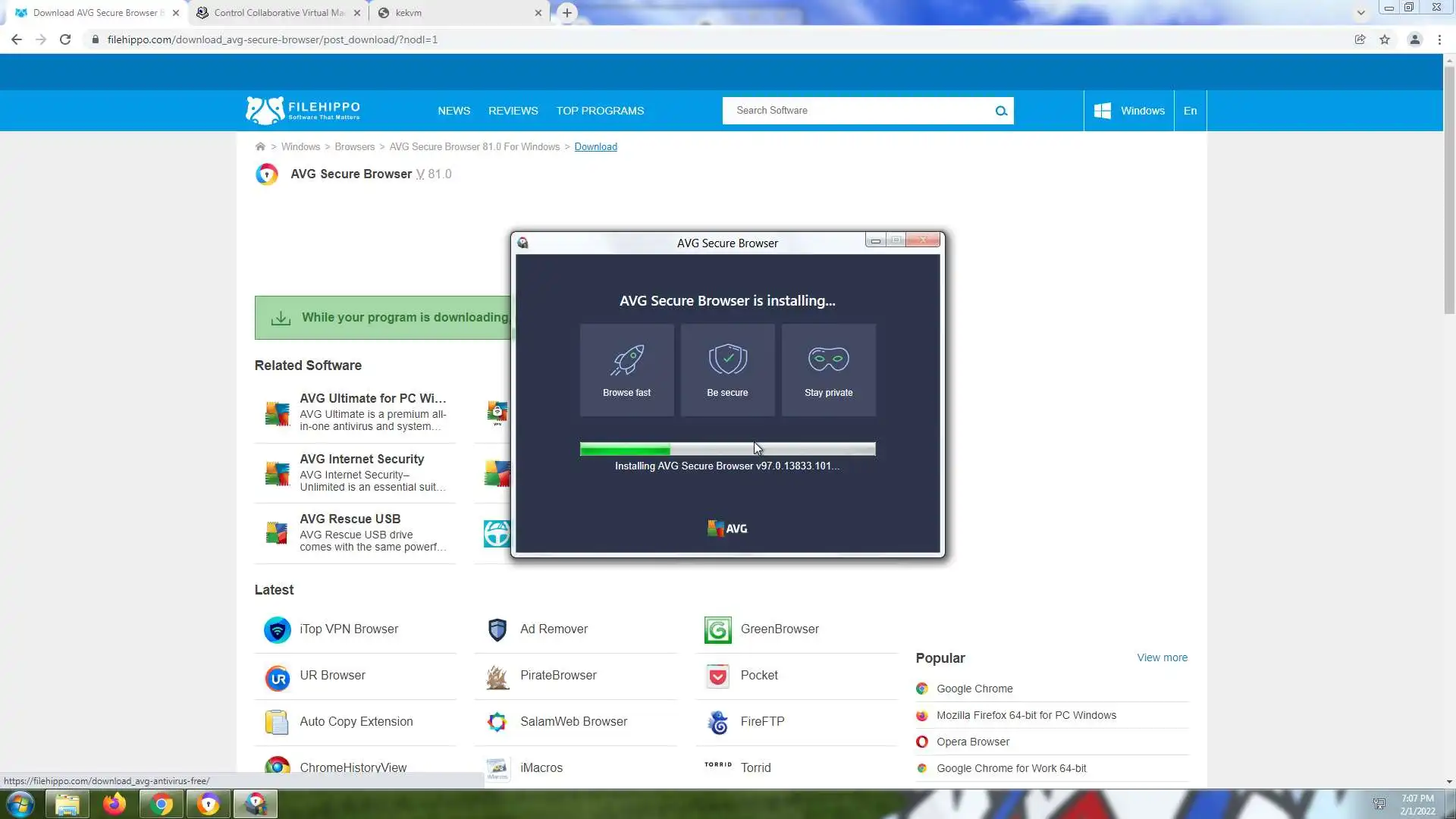Click the search magnifier icon
Screen dimensions: 1456x819
(x=1001, y=111)
